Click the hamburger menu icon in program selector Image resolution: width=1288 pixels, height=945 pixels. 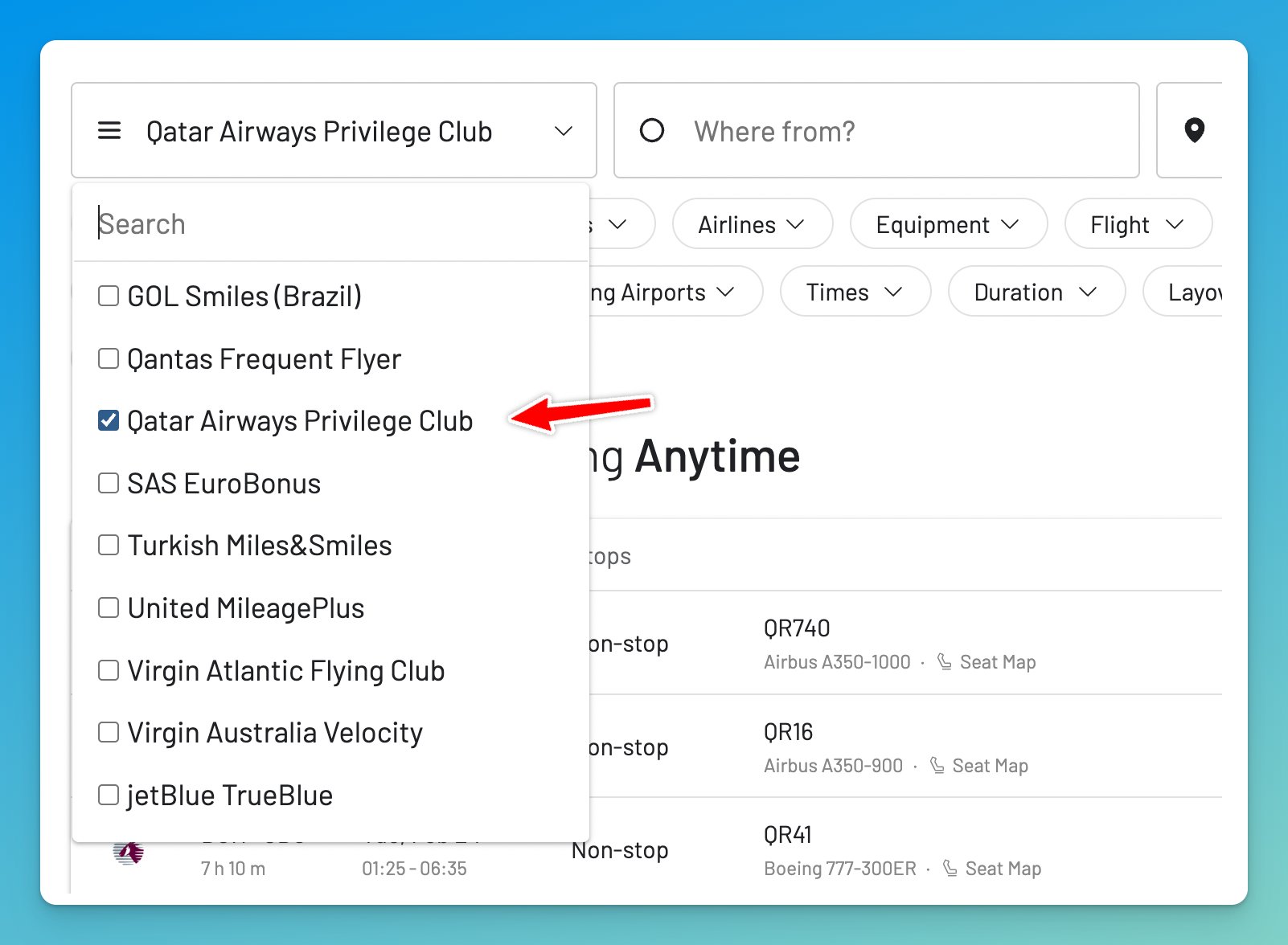pos(109,130)
